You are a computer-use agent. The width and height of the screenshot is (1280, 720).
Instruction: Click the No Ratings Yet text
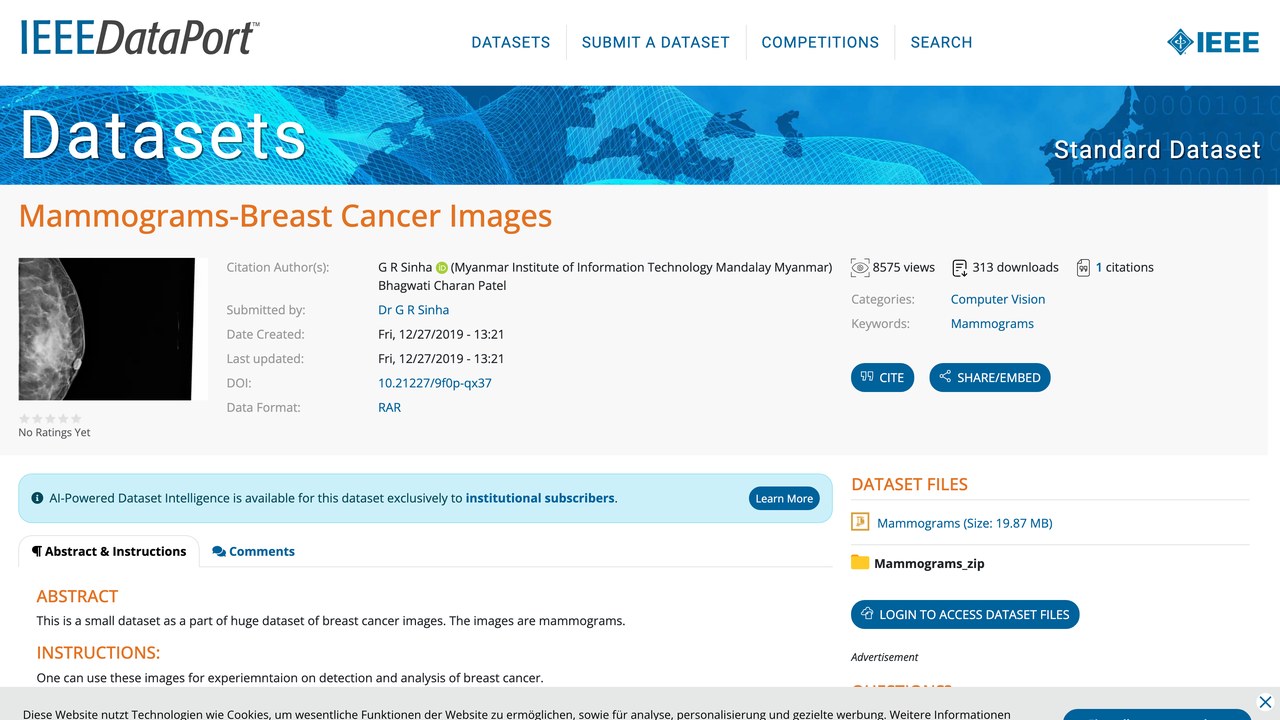point(54,432)
